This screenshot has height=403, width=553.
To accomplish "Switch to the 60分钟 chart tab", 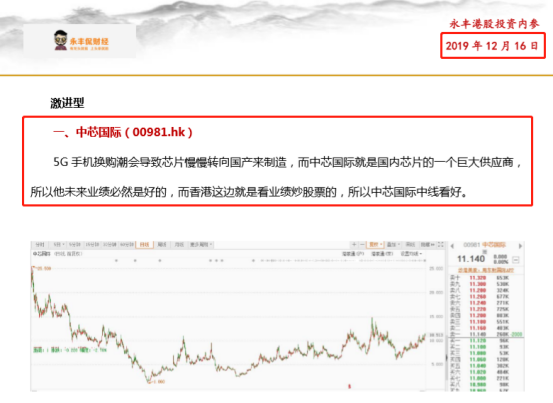I will point(127,244).
